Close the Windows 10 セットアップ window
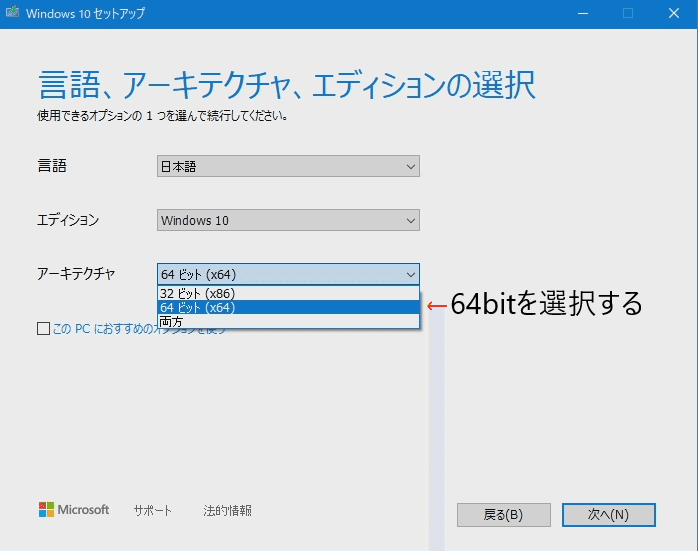The image size is (698, 551). 674,13
